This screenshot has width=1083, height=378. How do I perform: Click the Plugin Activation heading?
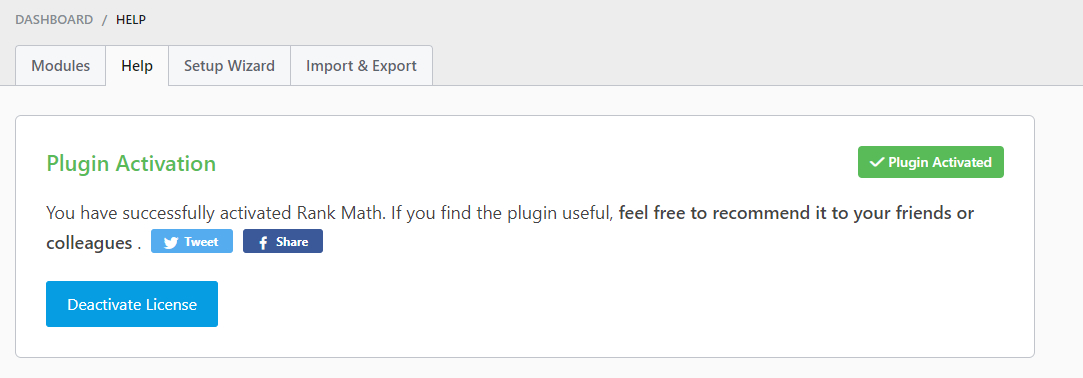131,164
